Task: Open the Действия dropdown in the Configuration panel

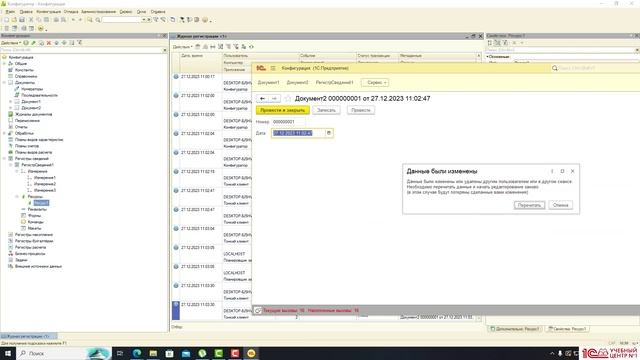Action: click(11, 43)
